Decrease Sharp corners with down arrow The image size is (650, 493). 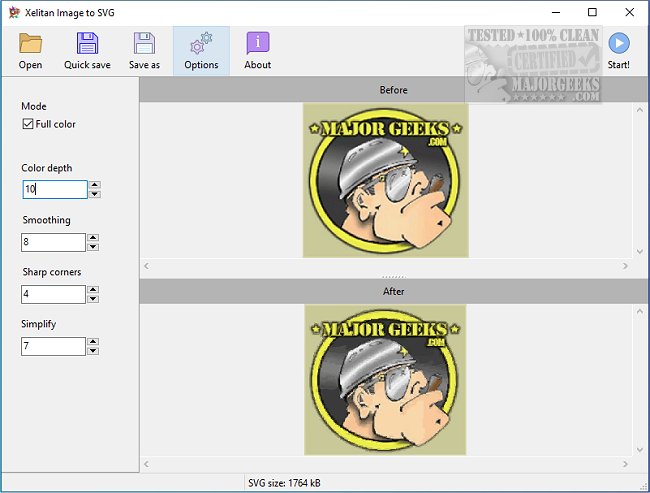93,299
